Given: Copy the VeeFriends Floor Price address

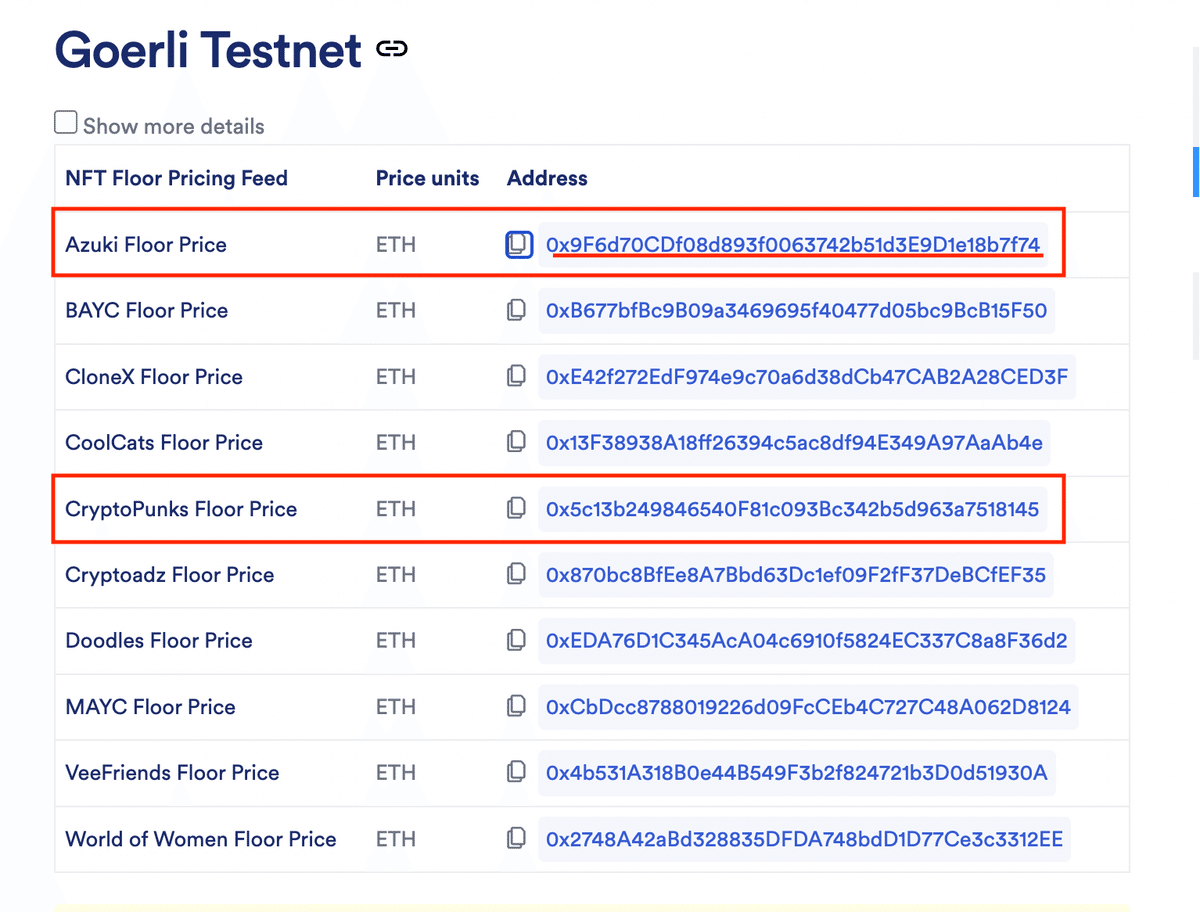Looking at the screenshot, I should [x=516, y=773].
